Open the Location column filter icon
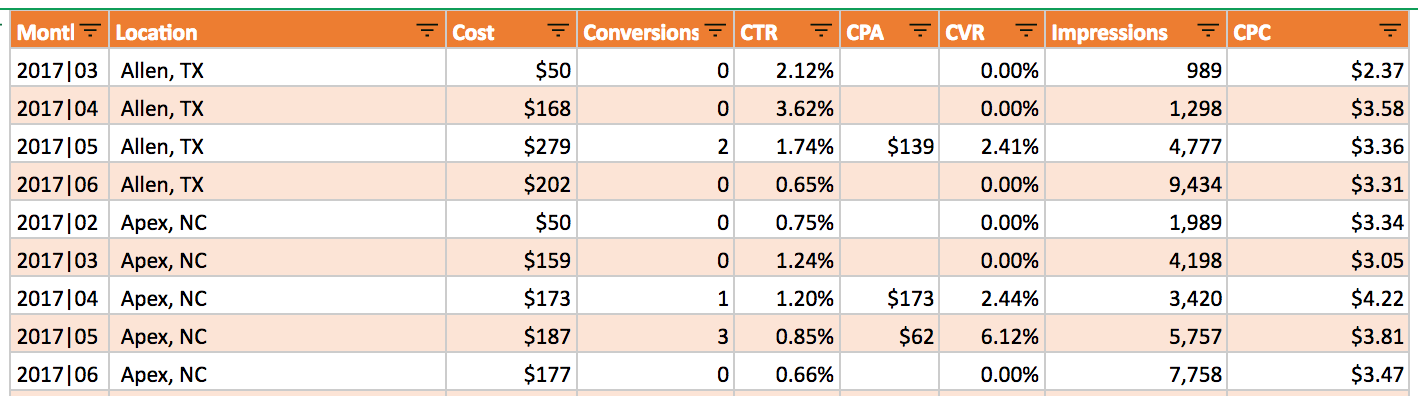This screenshot has height=396, width=1418. (x=426, y=32)
